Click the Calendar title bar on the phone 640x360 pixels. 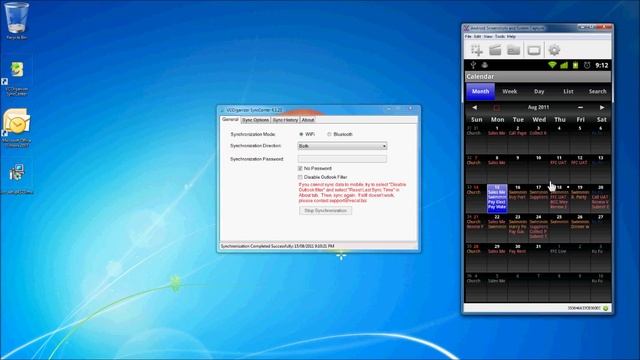click(538, 77)
